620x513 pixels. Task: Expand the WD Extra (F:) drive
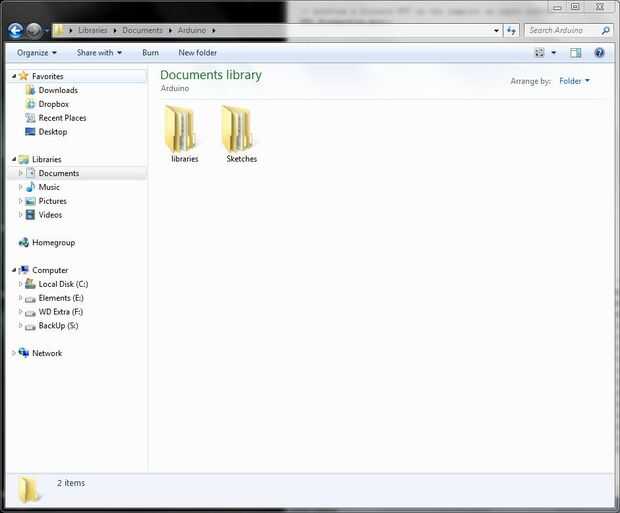point(21,311)
